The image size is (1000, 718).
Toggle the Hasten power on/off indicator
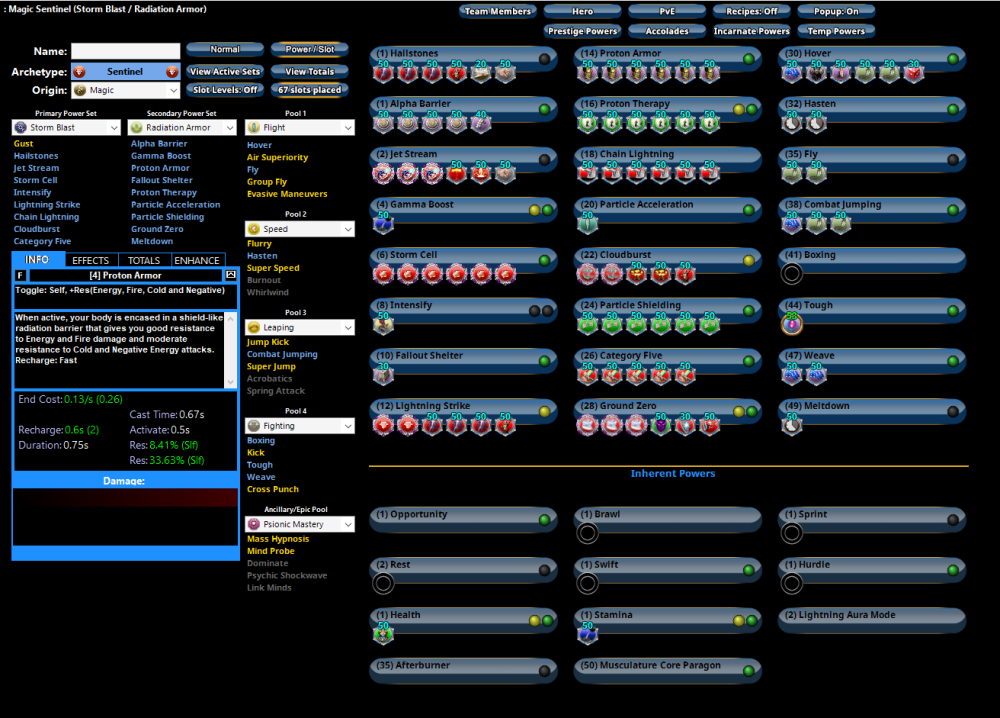953,110
